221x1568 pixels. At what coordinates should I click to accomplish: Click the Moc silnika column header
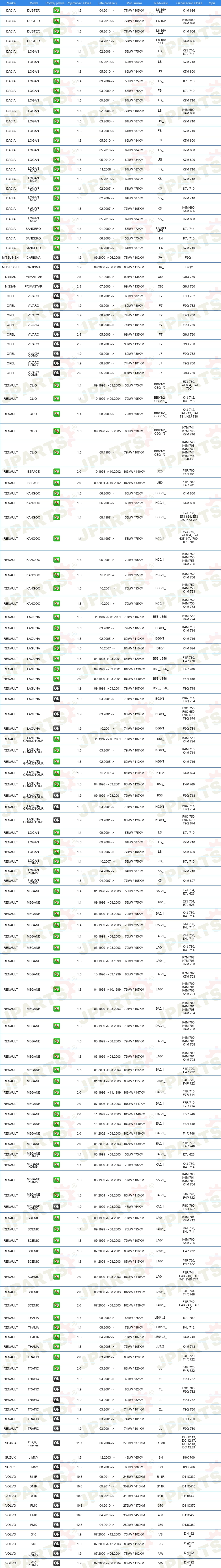point(134,3)
